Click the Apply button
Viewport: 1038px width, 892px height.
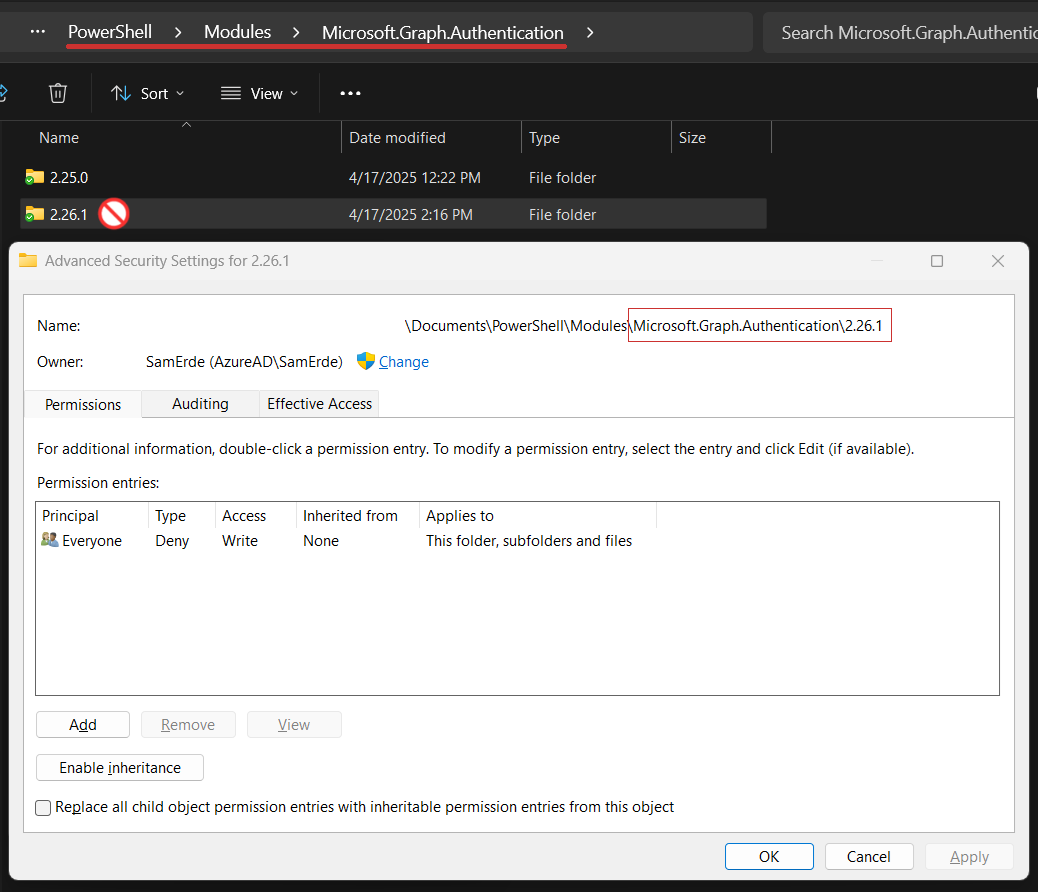click(x=969, y=856)
